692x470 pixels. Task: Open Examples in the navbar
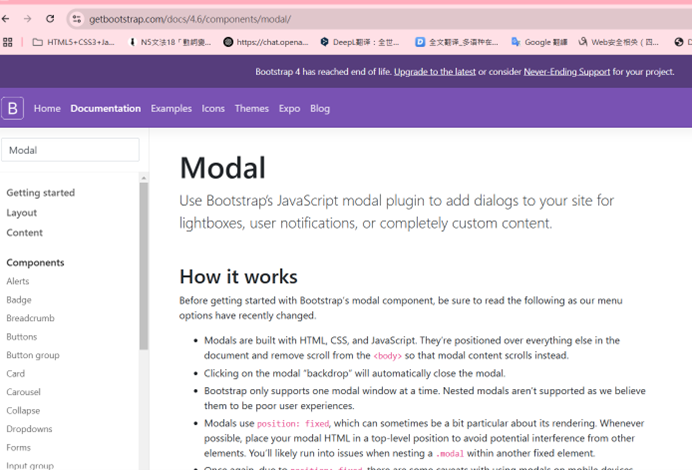171,109
